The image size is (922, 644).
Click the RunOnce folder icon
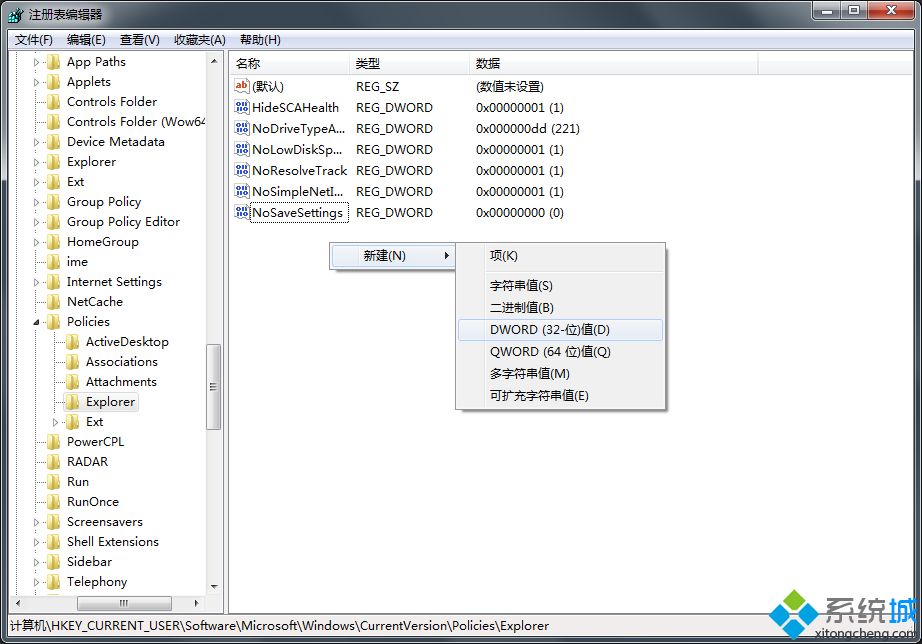coord(54,502)
